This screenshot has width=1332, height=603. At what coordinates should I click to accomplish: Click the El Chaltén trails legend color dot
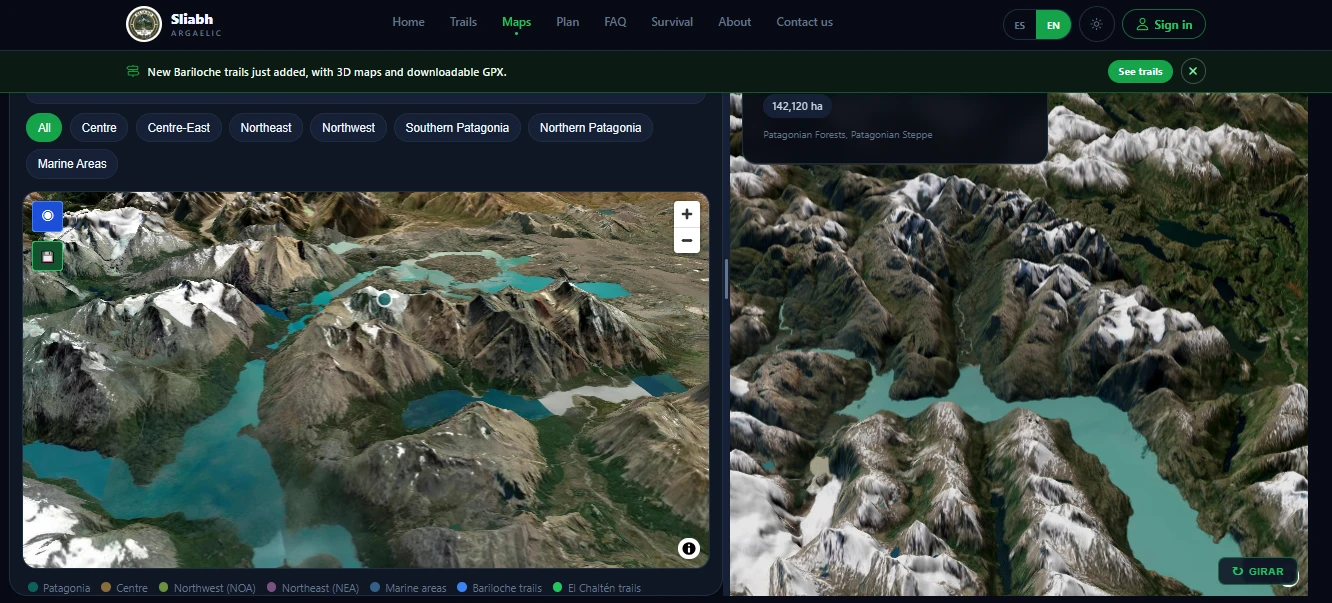[558, 588]
